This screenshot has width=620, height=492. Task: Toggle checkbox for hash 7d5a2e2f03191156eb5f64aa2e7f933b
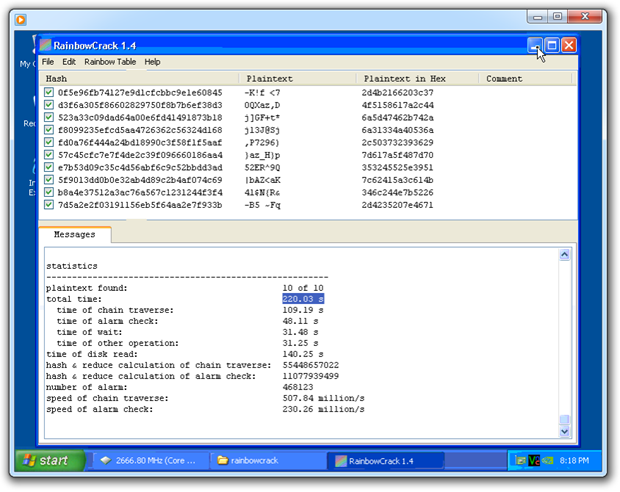point(49,205)
